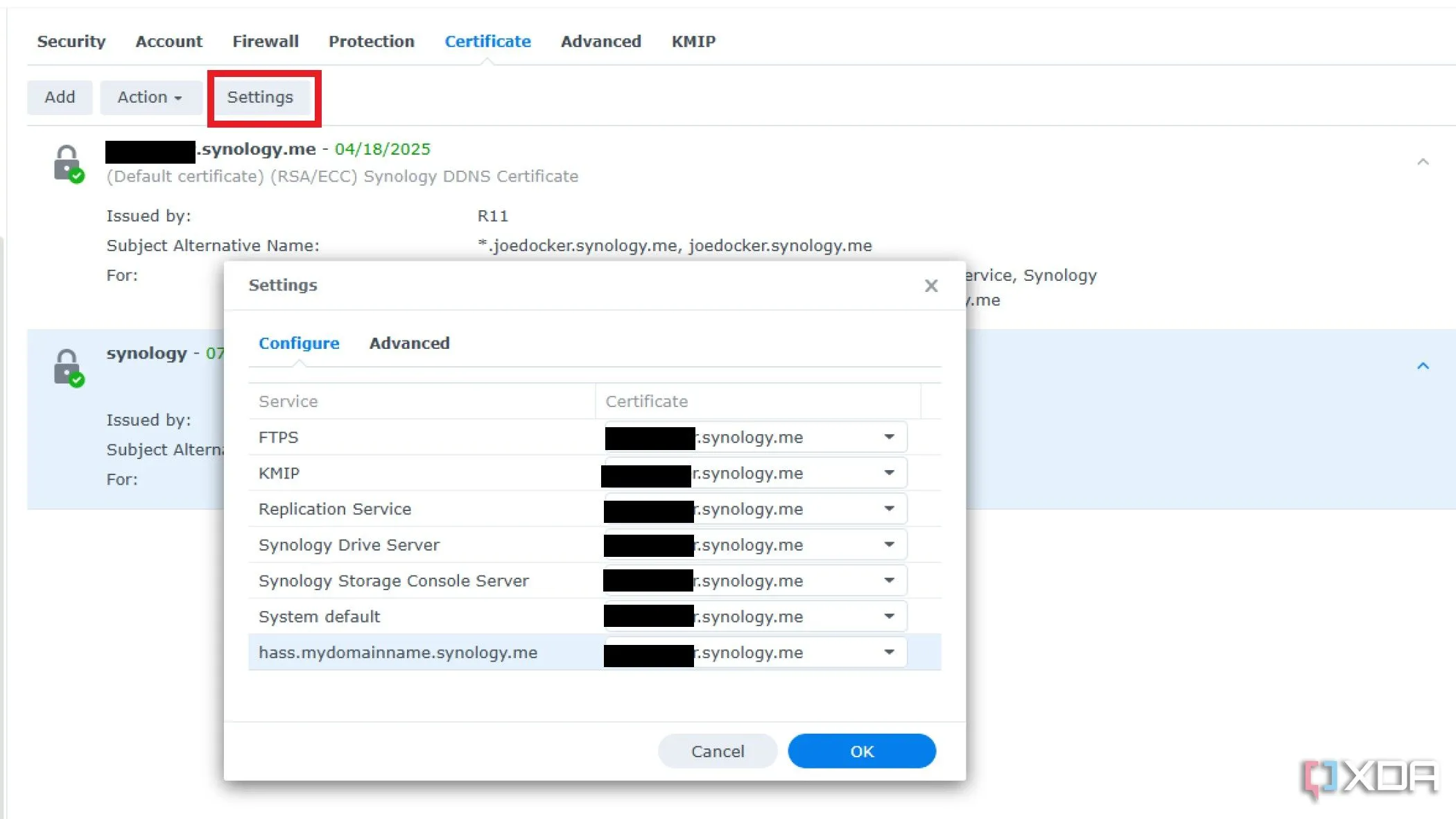
Task: Switch to the Security tab
Action: coord(71,42)
